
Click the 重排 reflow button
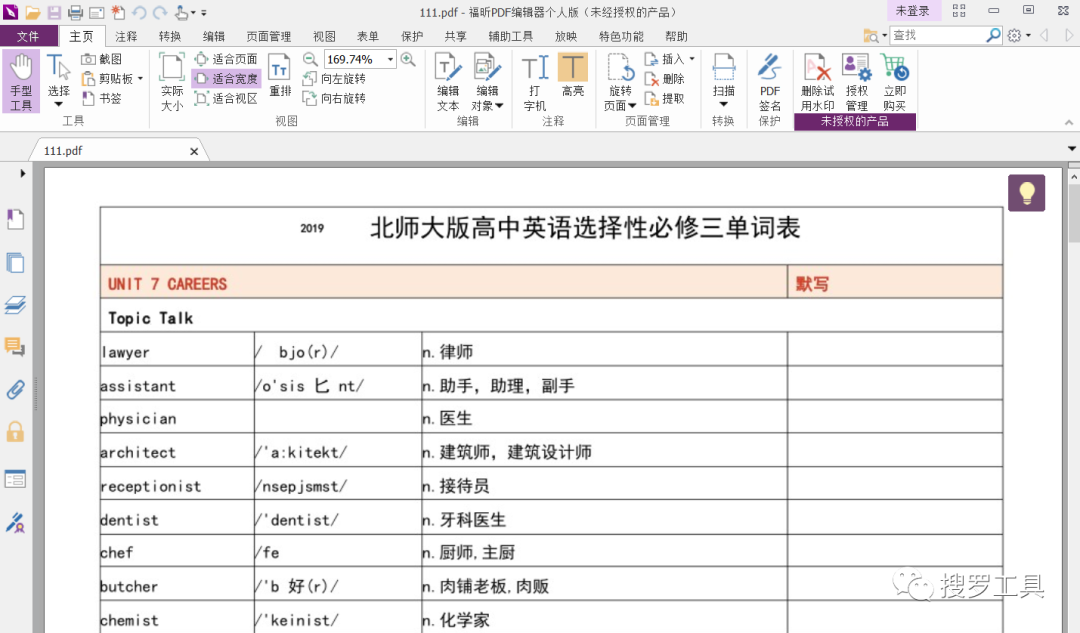(280, 74)
